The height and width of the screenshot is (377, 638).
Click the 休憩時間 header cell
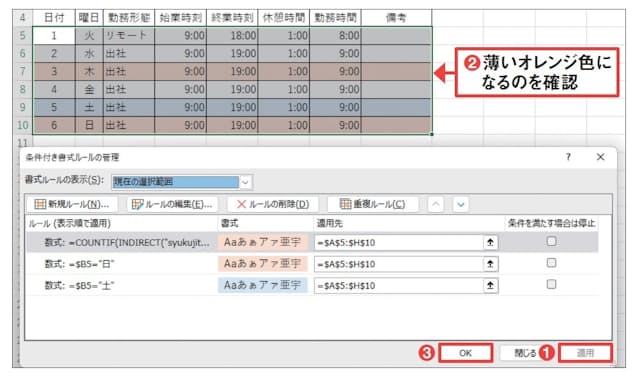tap(284, 18)
